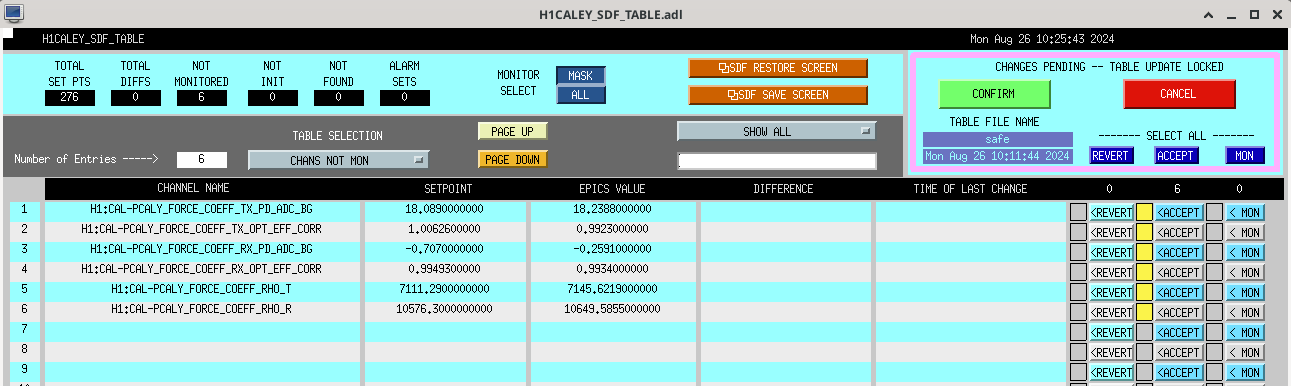Click EPICS value 10649.5855000000

point(613,309)
